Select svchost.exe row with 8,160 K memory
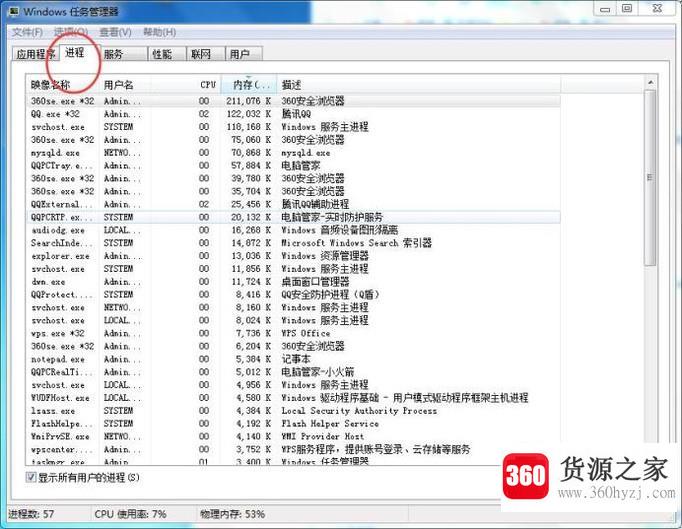The image size is (682, 529). [293, 308]
